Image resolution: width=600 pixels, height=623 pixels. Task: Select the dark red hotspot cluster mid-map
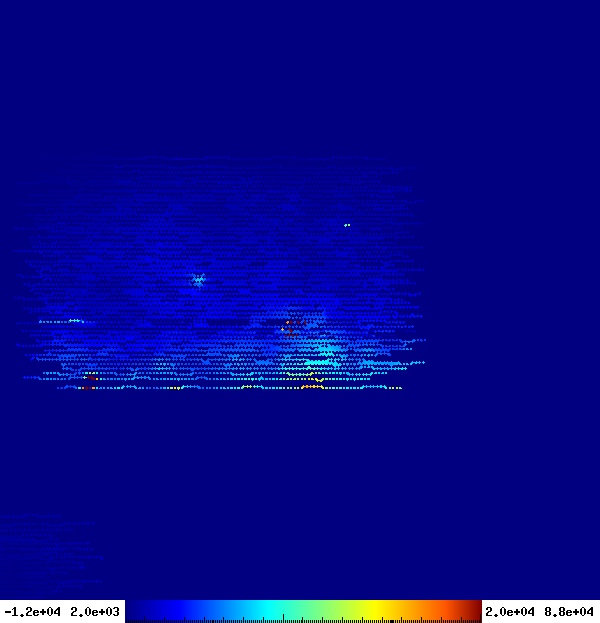pyautogui.click(x=291, y=329)
